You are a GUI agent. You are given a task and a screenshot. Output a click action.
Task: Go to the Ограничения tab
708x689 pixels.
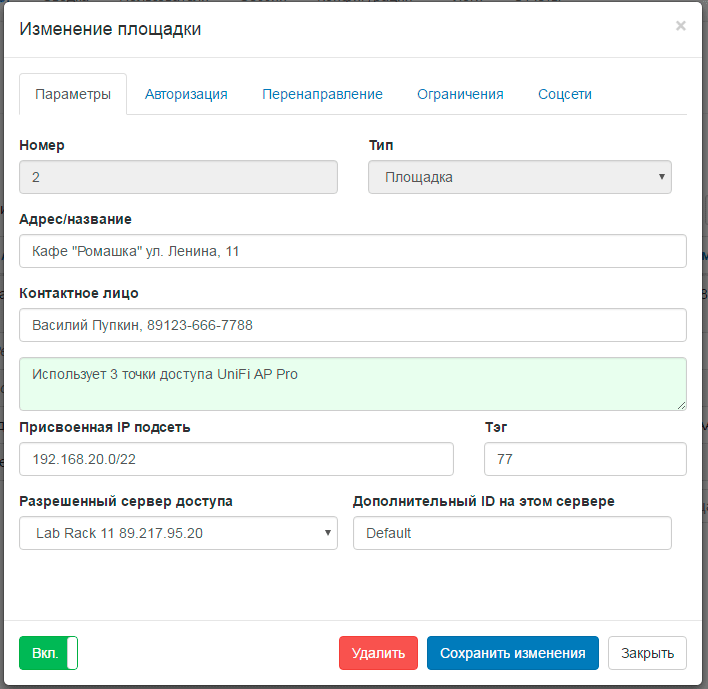pos(460,94)
